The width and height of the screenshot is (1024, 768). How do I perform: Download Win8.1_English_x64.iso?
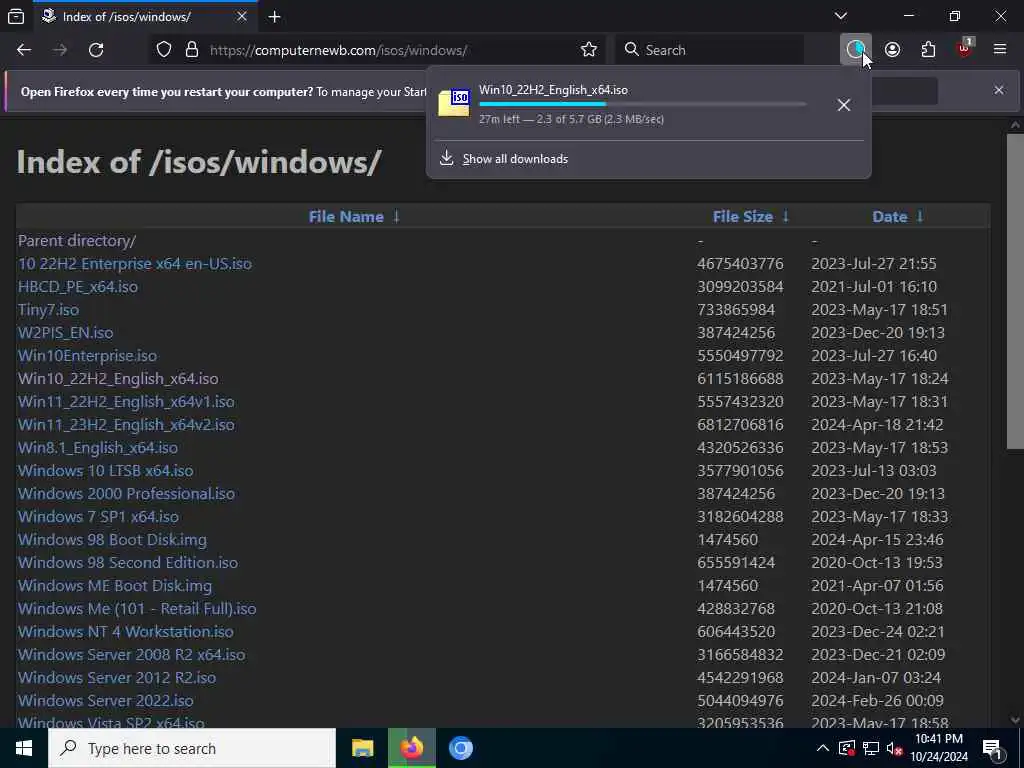pos(98,447)
